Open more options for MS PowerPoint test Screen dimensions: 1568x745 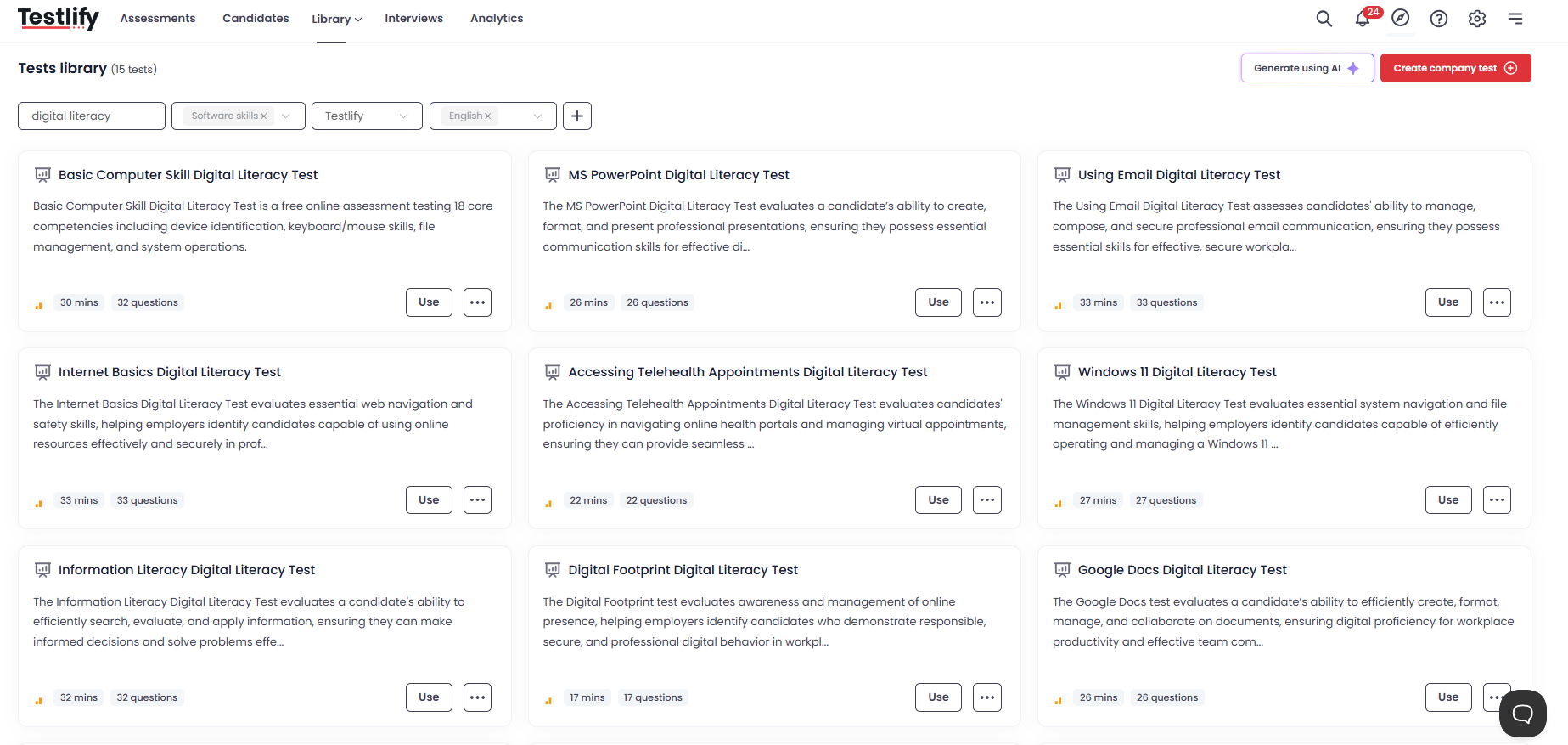(987, 302)
